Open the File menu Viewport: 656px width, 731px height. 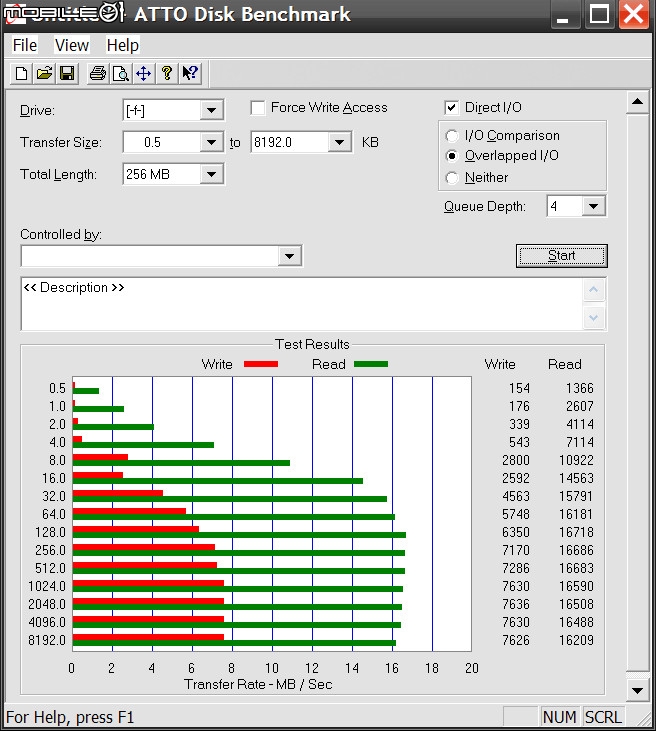tap(25, 45)
